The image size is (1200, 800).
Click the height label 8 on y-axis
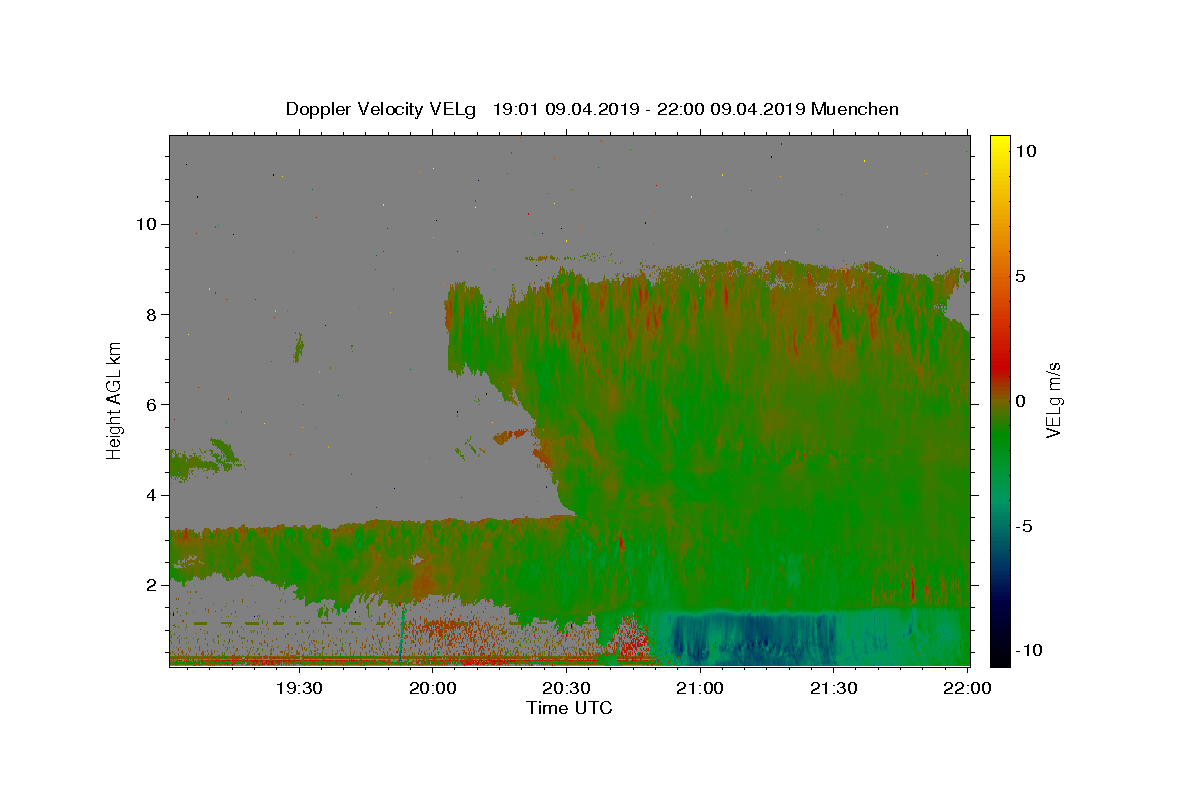point(150,314)
